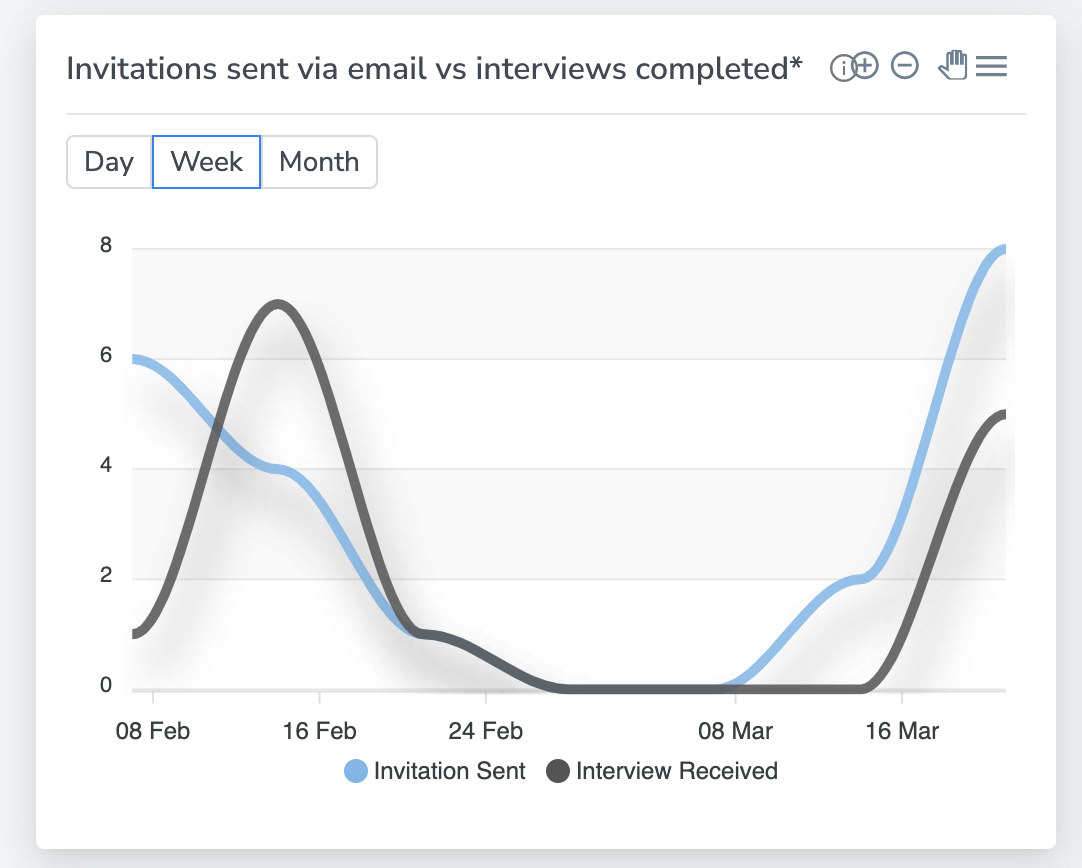The height and width of the screenshot is (868, 1082).
Task: Open the chart hamburger menu
Action: pos(991,67)
